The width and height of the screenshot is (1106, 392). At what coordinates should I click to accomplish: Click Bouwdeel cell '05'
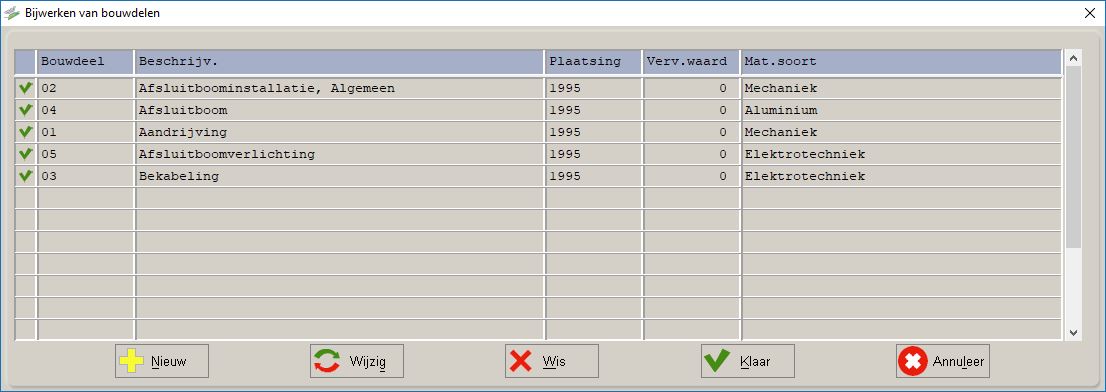(85, 154)
